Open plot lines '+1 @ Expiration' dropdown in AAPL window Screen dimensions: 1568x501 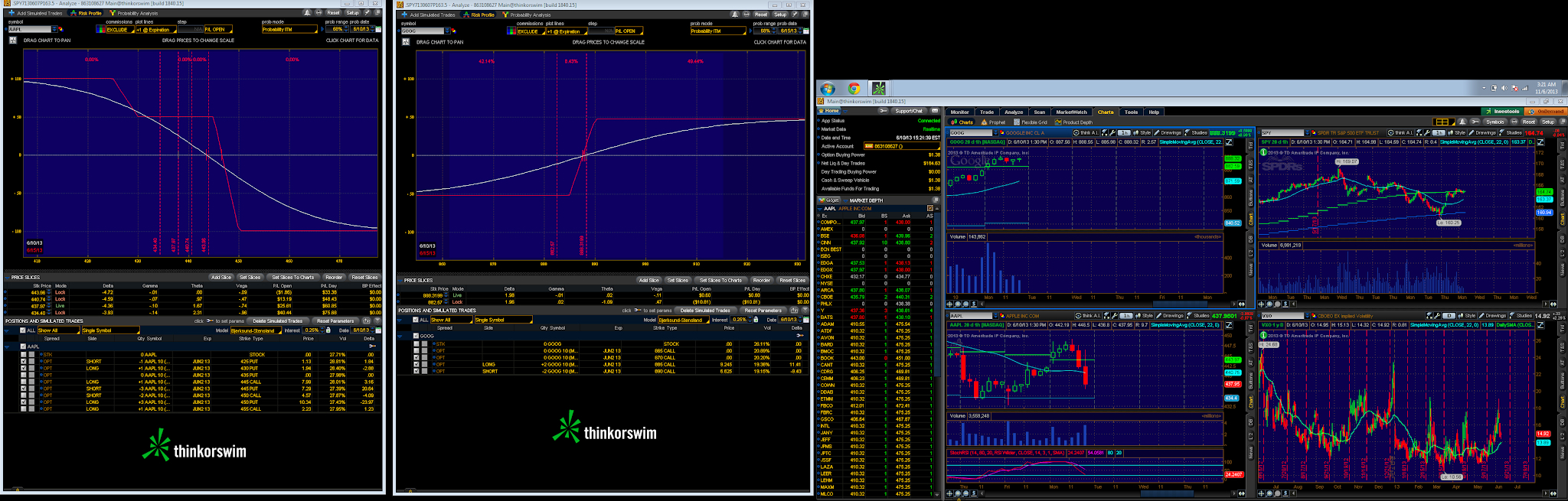(155, 30)
